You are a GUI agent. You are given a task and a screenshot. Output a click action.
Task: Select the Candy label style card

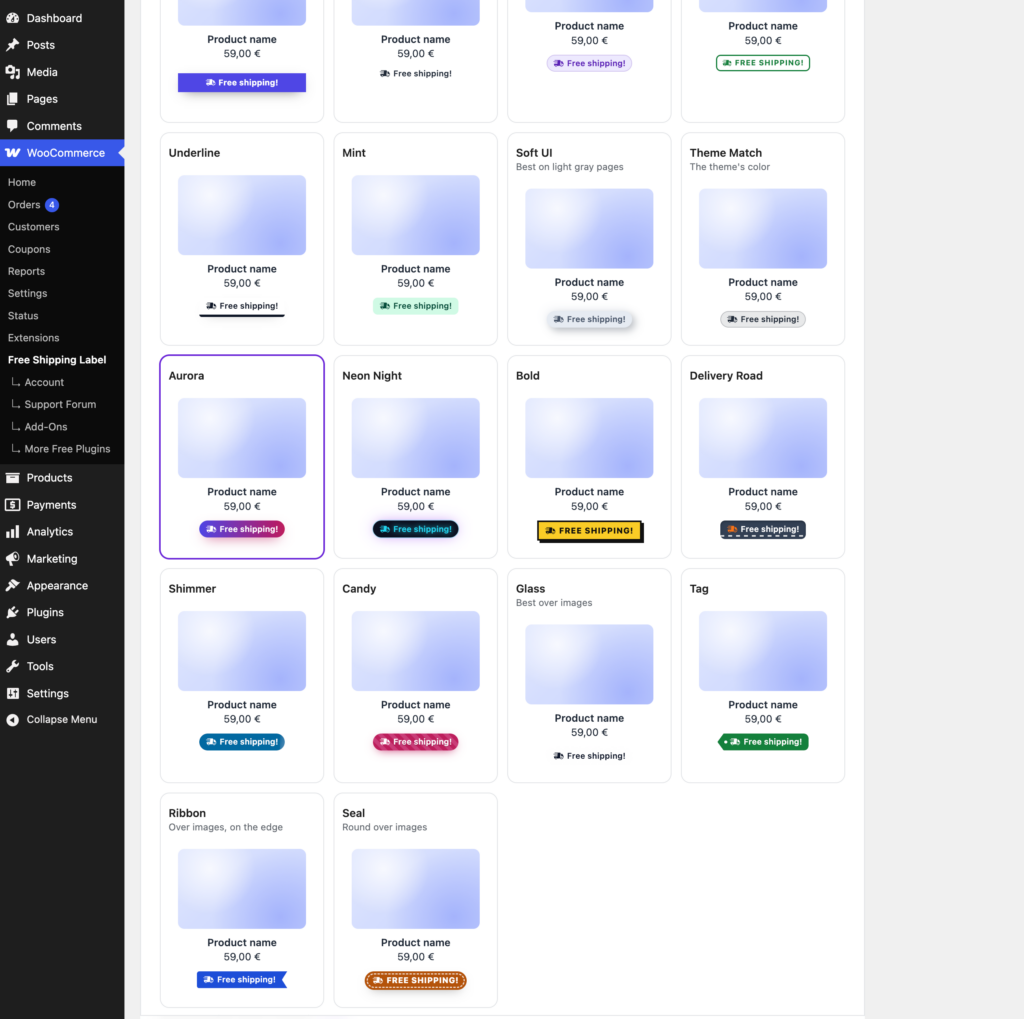[x=415, y=675]
